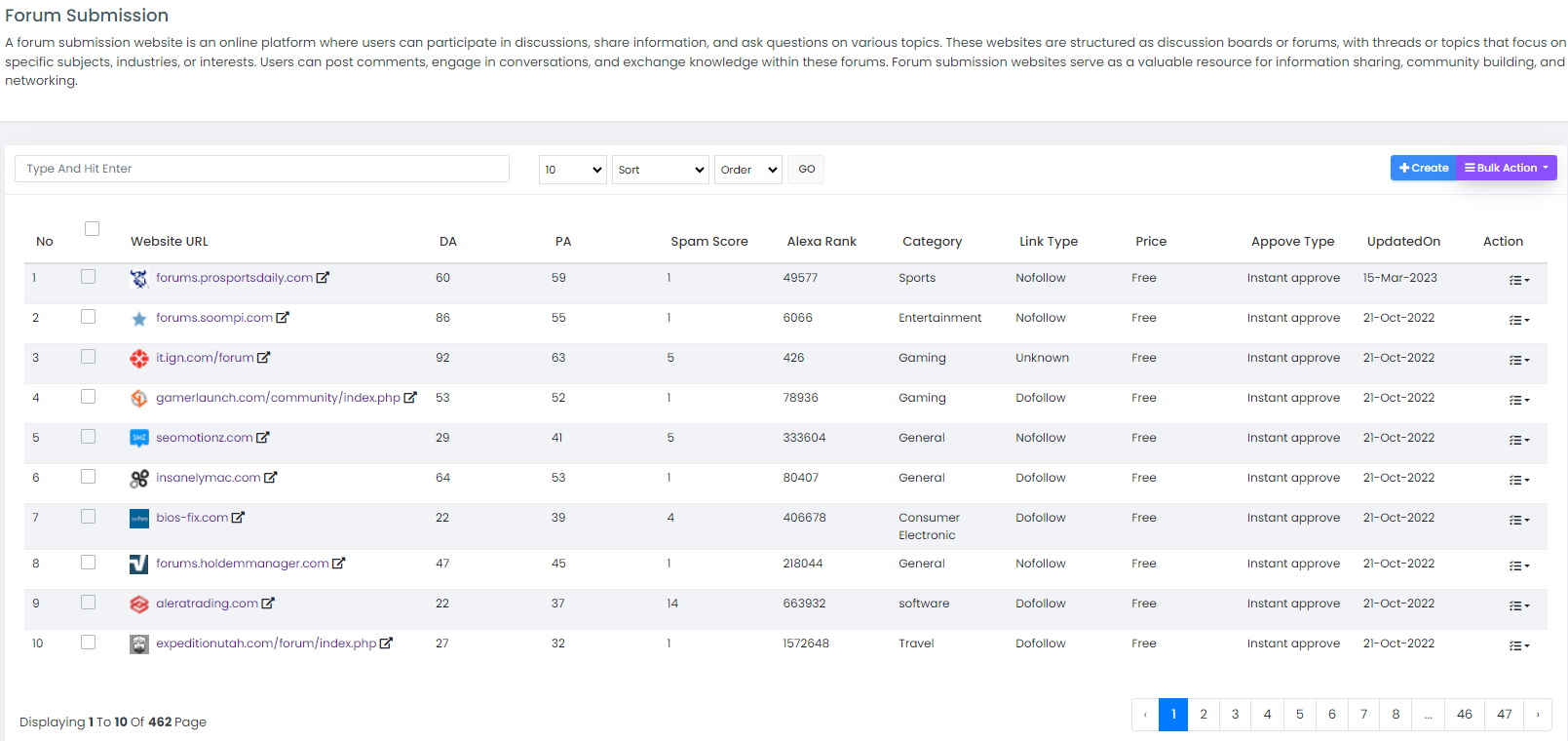Open external link icon beside insanelymac.com
Viewport: 1568px width, 741px height.
coord(270,478)
